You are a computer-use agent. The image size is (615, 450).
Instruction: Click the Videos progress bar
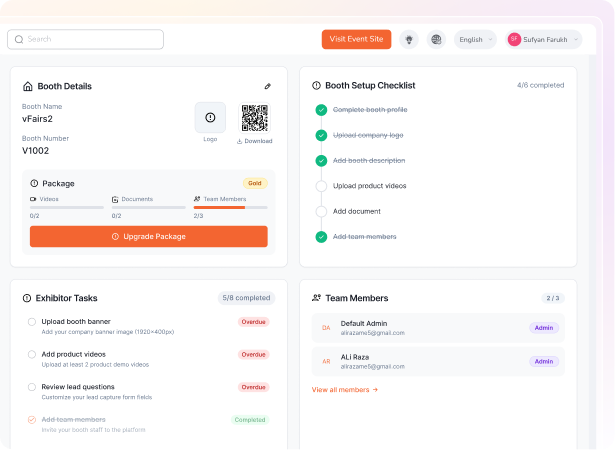coord(67,208)
